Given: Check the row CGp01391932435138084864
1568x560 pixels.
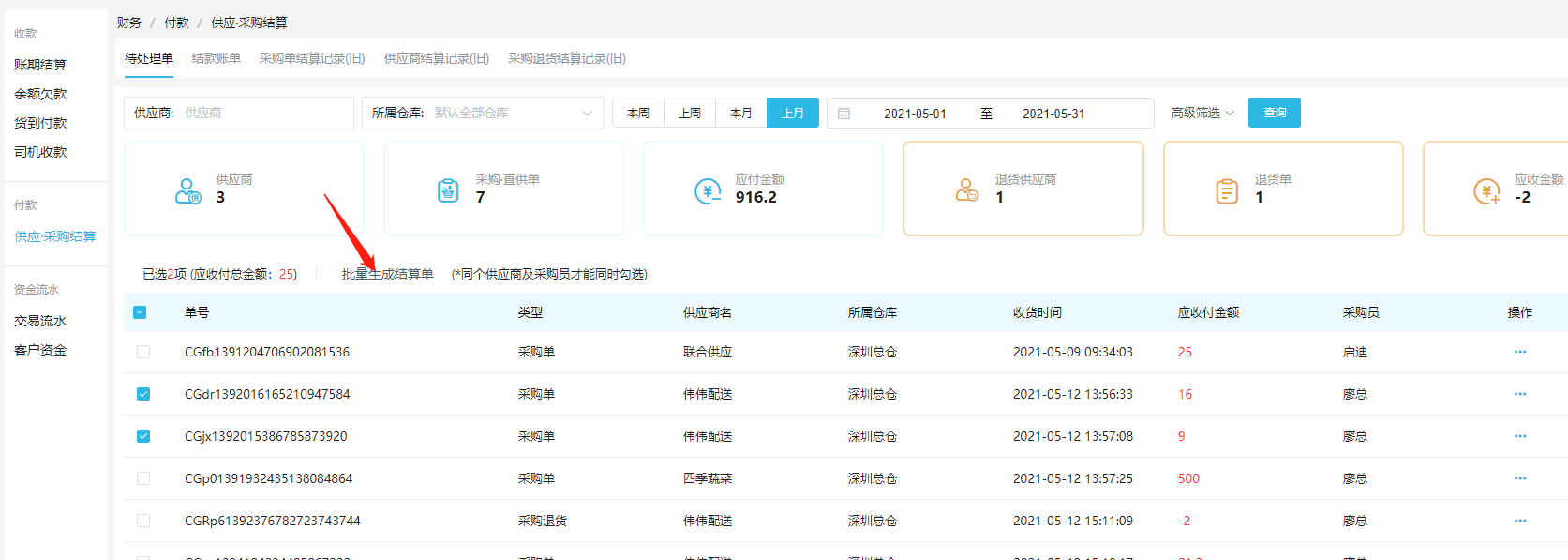Looking at the screenshot, I should click(143, 478).
